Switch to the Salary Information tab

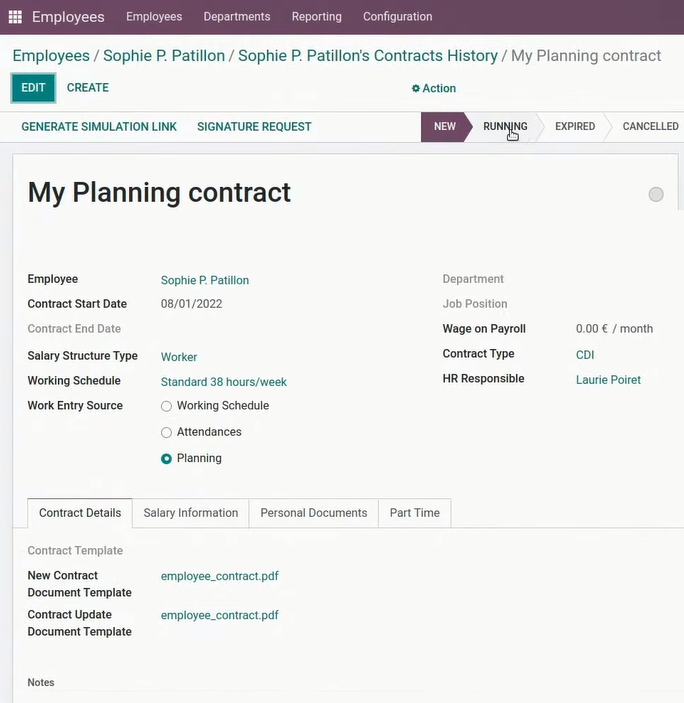click(x=190, y=513)
